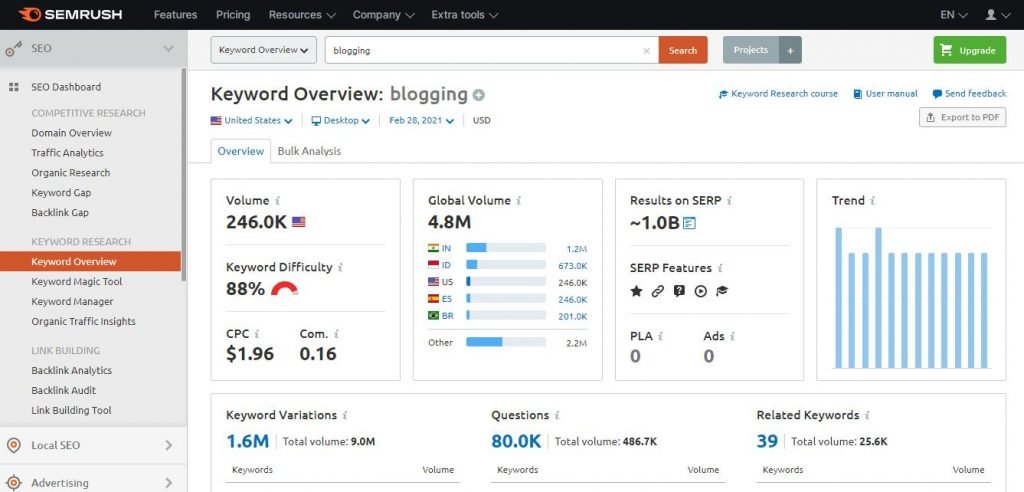Click the graduation cap SERP feature icon

click(x=722, y=291)
